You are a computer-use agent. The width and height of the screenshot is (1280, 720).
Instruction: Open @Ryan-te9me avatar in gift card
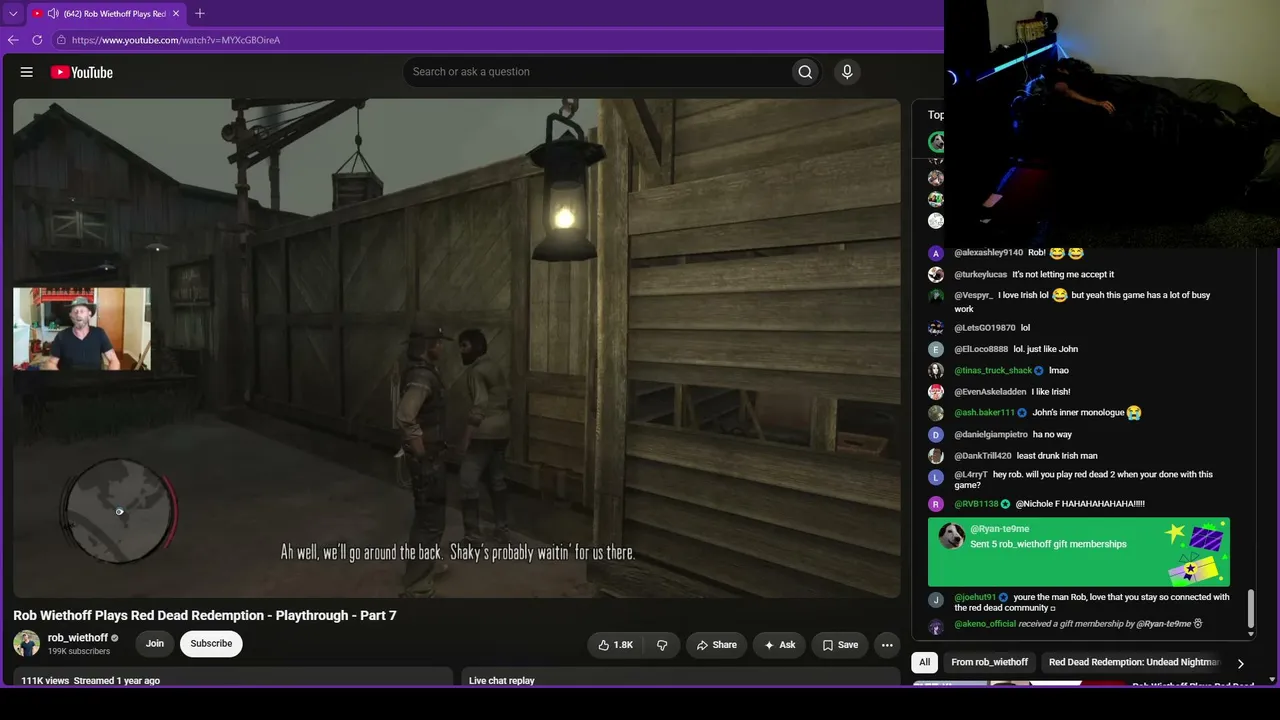tap(951, 537)
